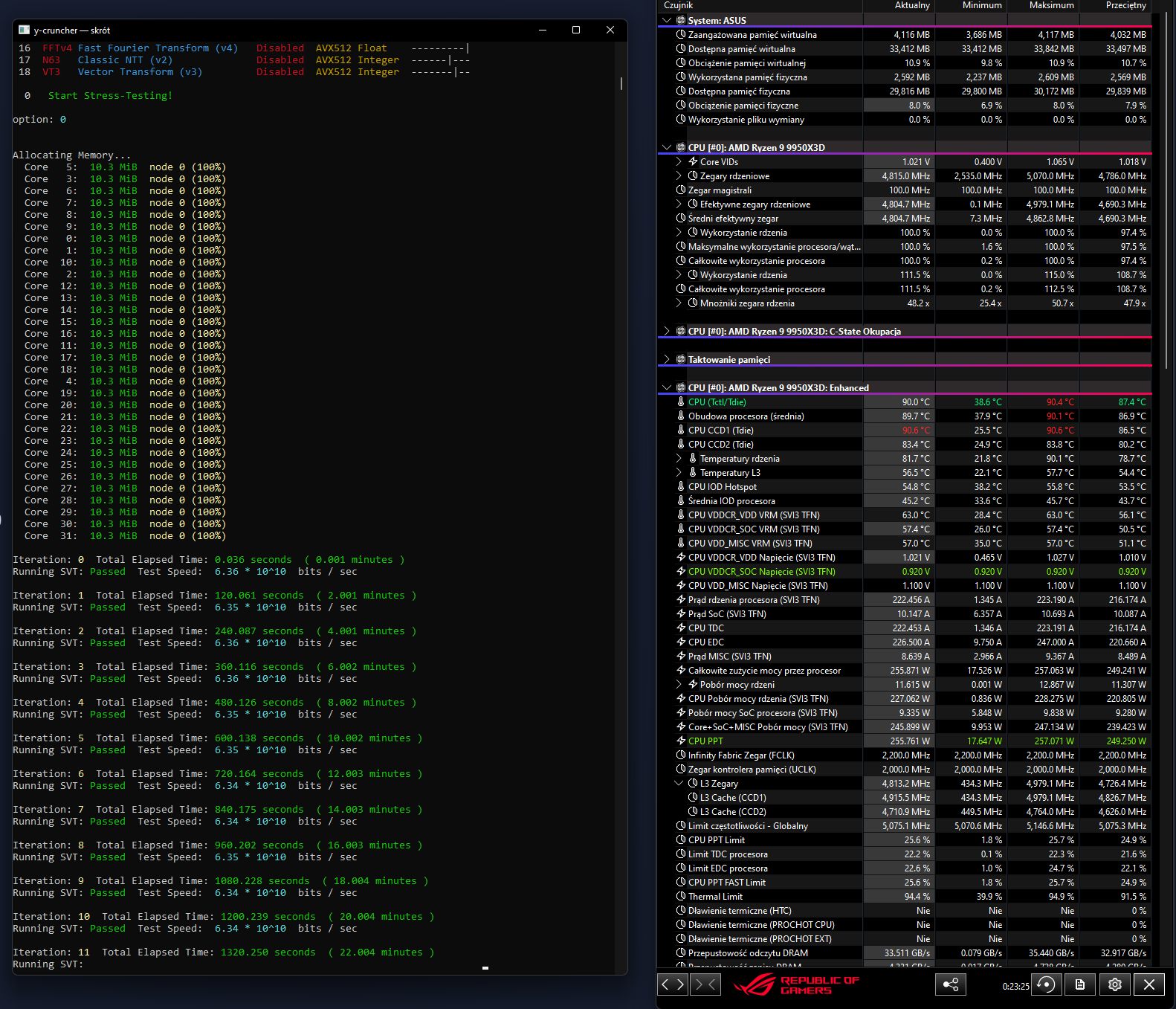Click the shrink columns arrows button
Viewport: 1176px width, 1009px height.
[x=705, y=984]
